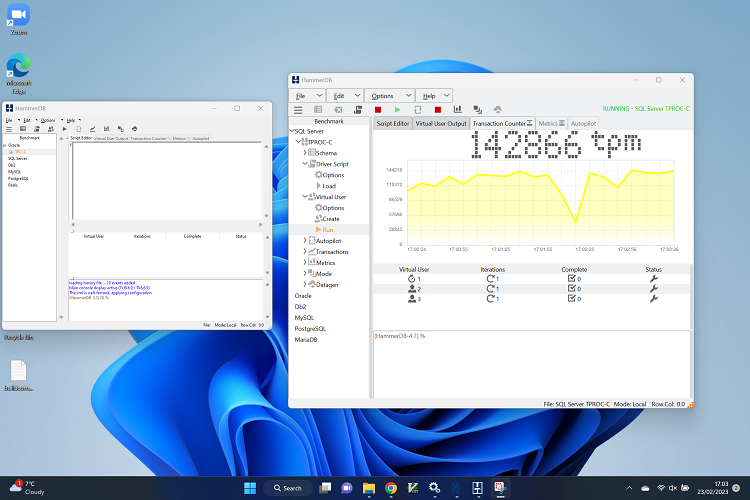Viewport: 750px width, 500px height.
Task: Click the Complete checkbox for user 2
Action: [x=571, y=288]
